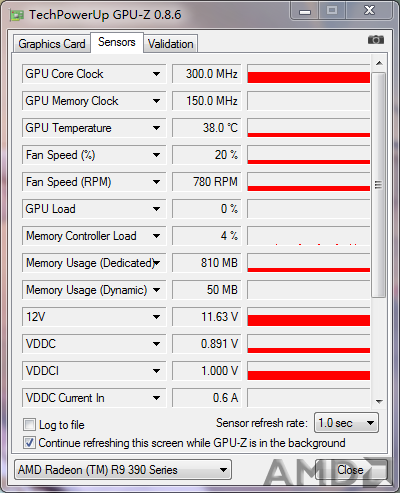
Task: Click the Sensors tab
Action: [117, 42]
